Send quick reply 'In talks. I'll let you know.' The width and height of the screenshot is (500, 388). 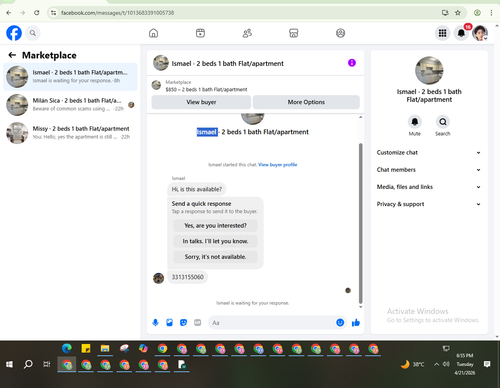tap(215, 241)
